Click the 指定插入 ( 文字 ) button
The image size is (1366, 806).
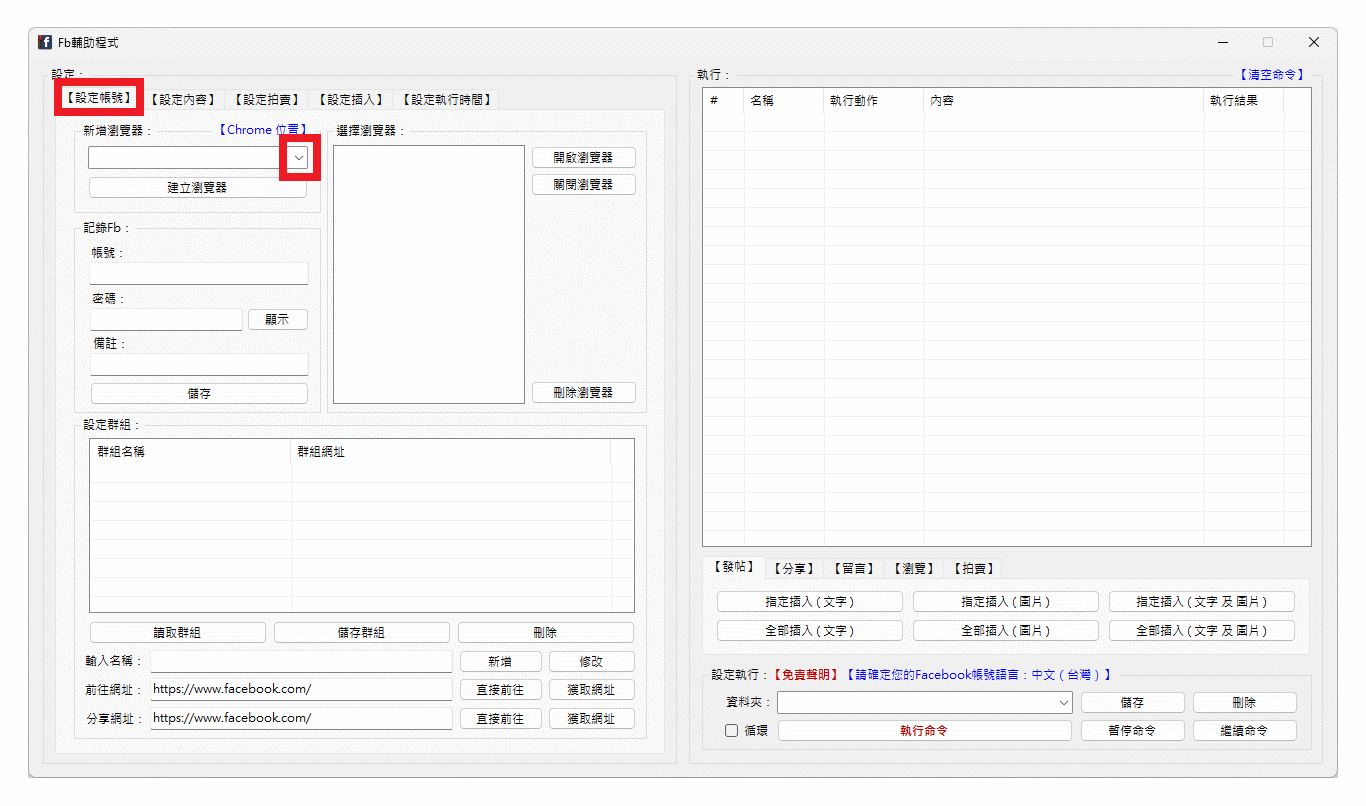(810, 602)
